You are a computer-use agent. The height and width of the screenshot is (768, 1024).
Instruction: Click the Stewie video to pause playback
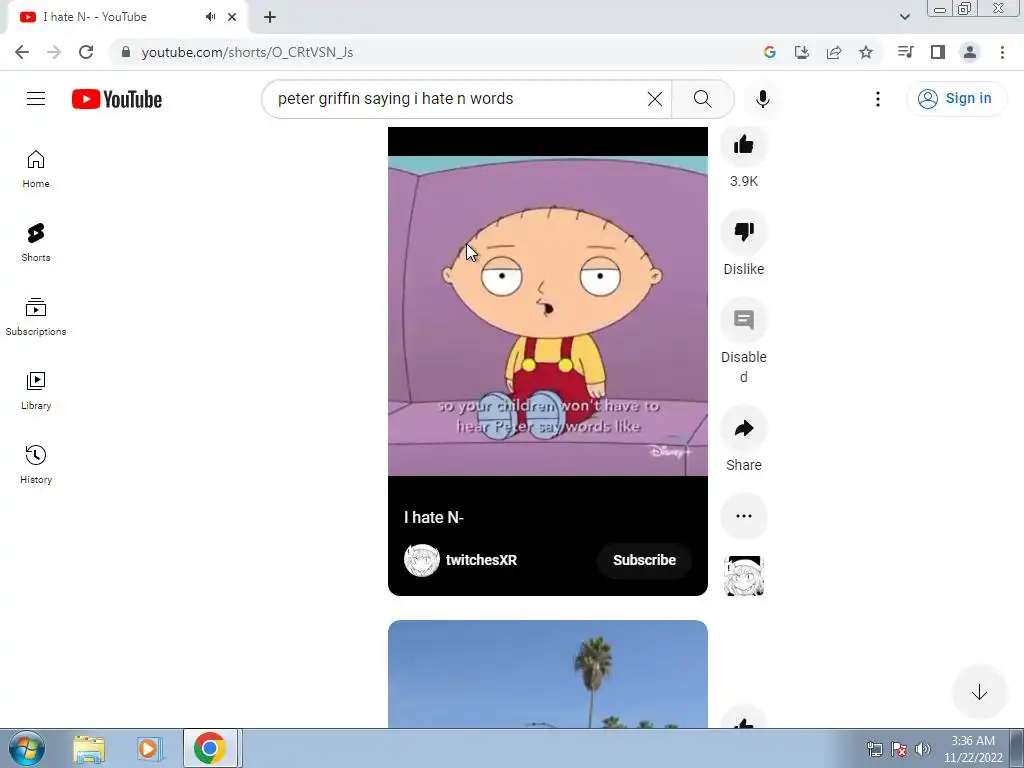point(547,315)
